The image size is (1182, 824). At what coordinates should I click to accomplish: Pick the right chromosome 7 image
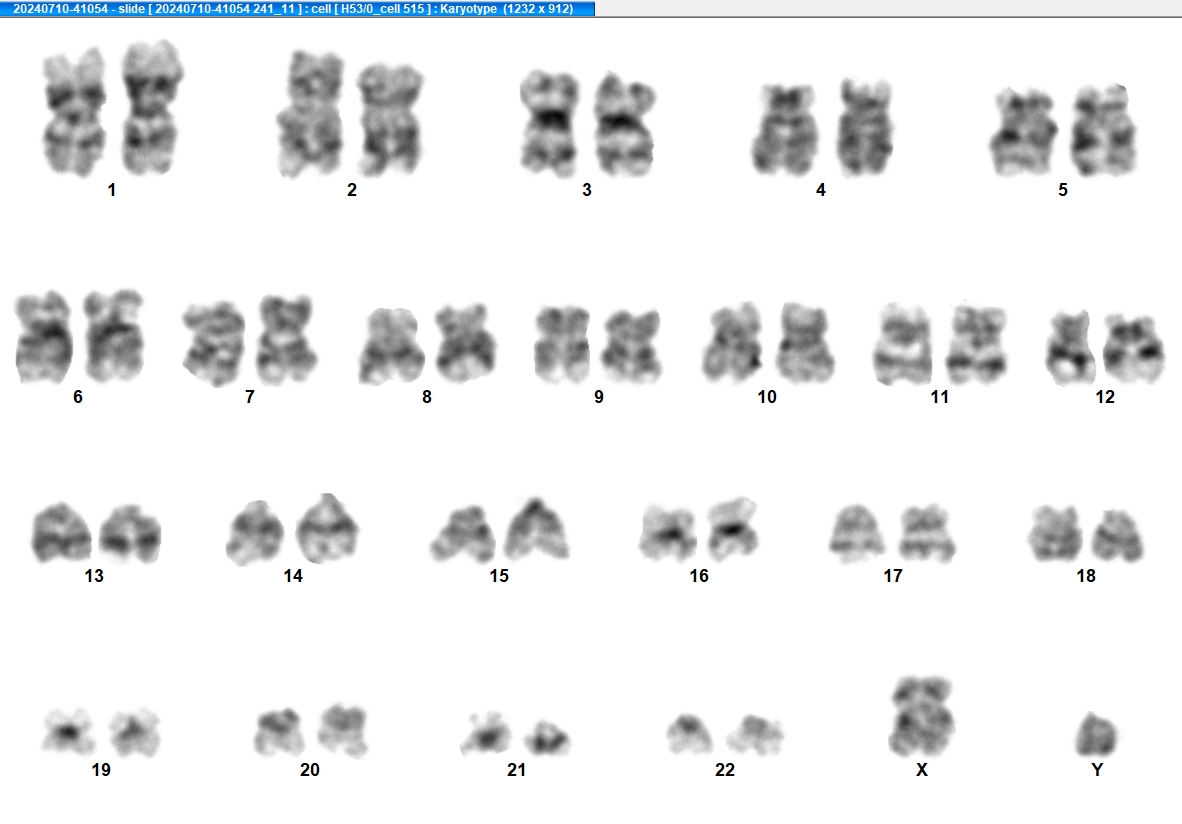click(x=286, y=340)
